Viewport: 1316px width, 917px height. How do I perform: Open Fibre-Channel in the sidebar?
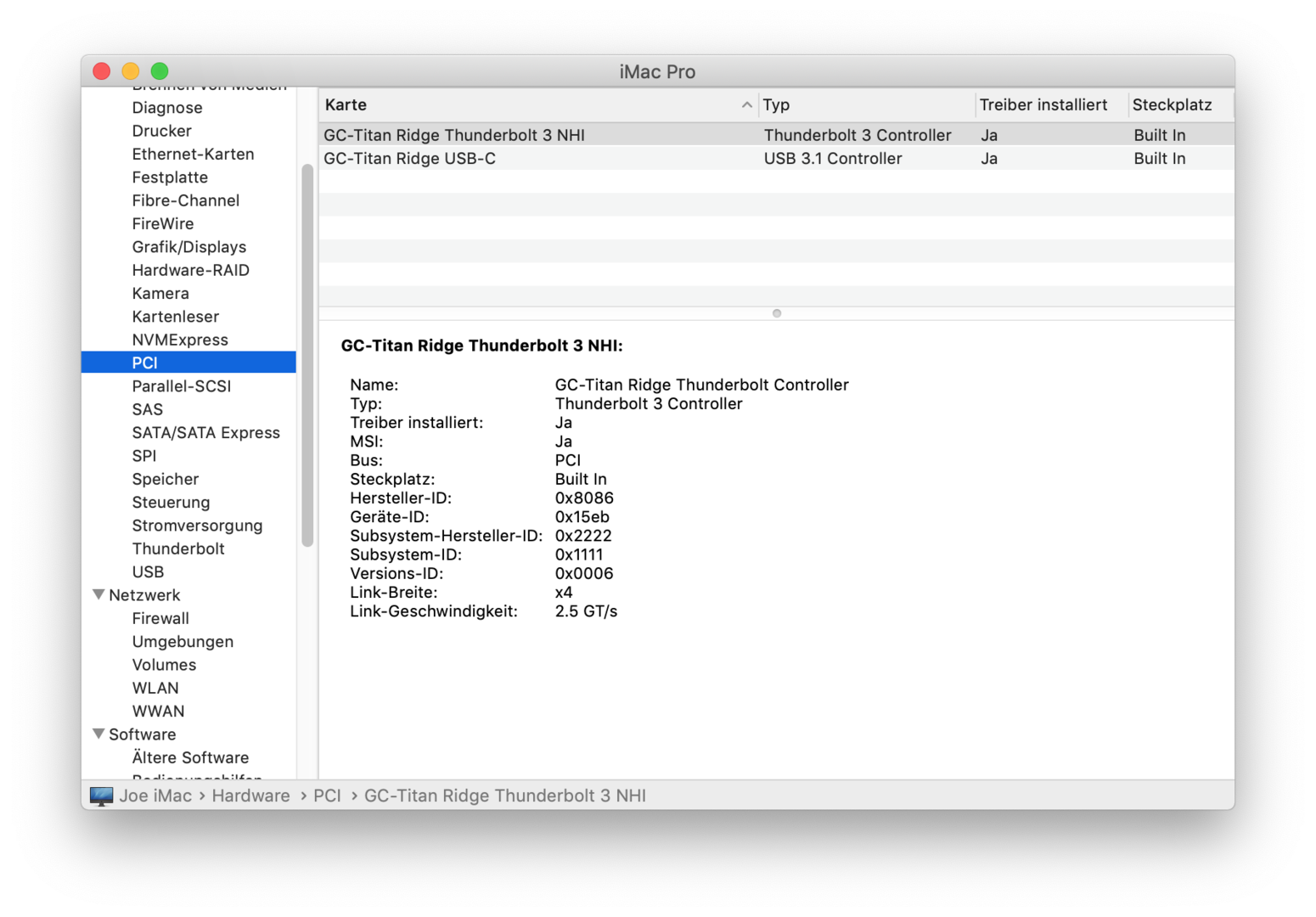pos(185,200)
